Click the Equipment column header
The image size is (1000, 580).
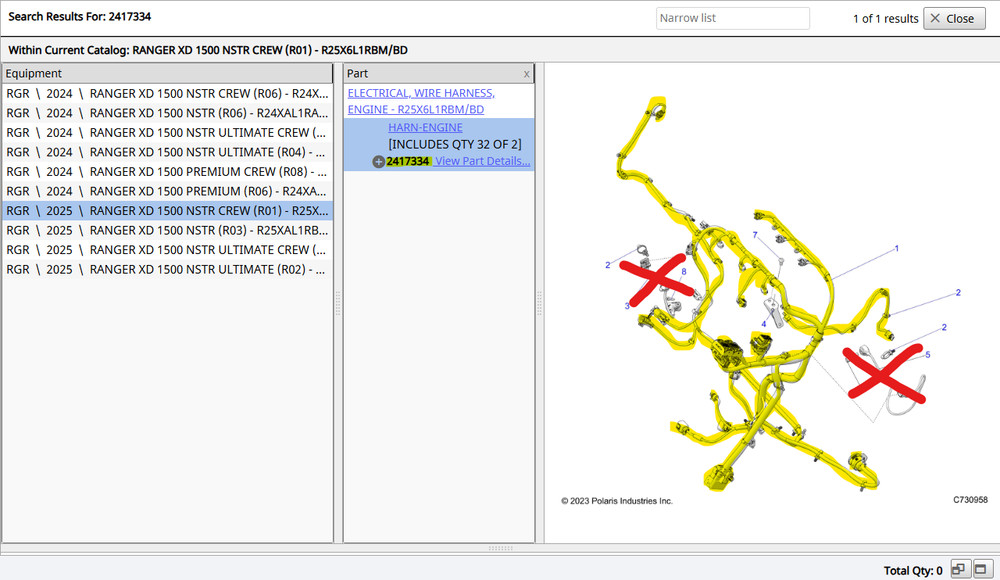[x=167, y=73]
